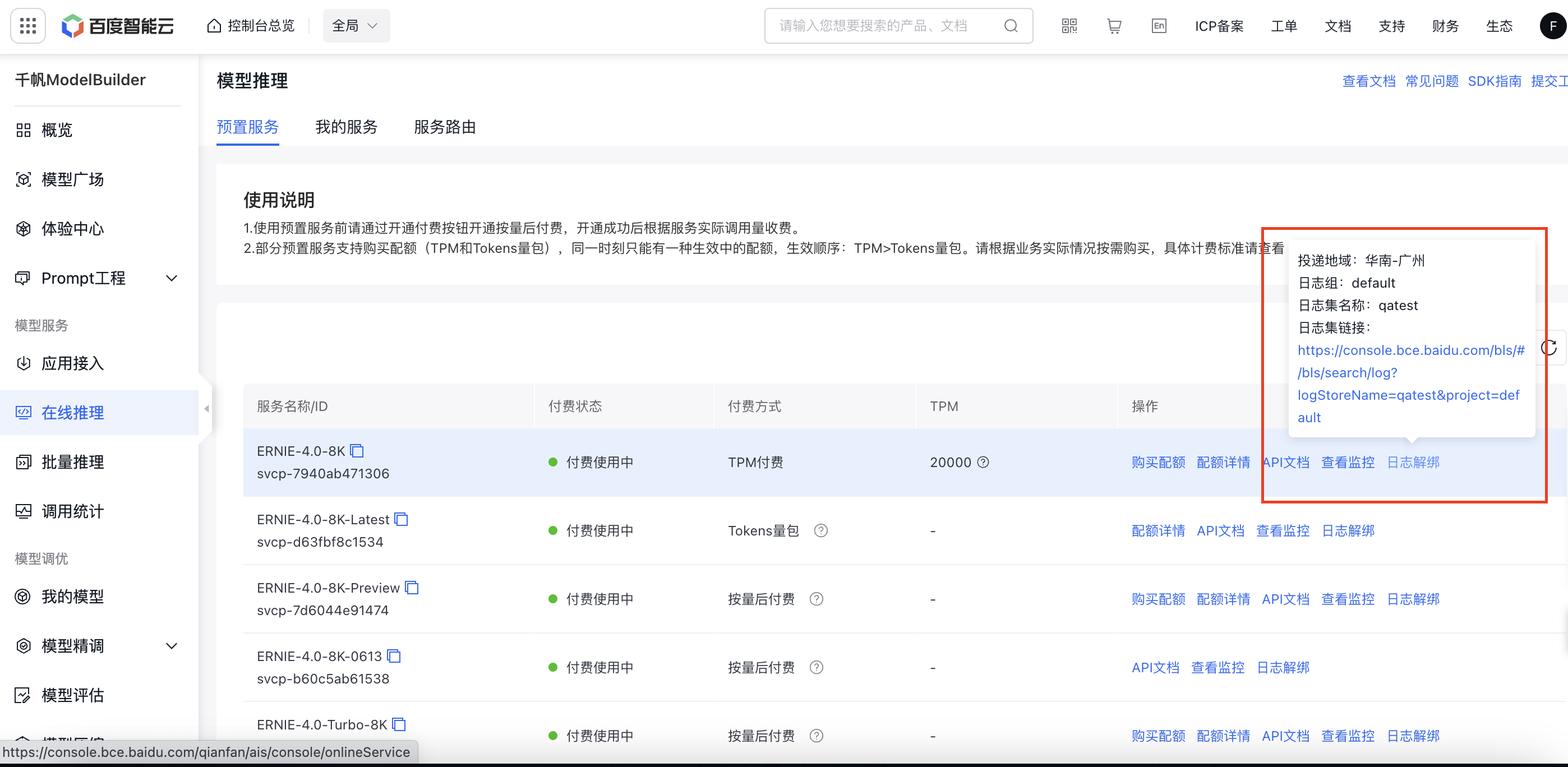Click 日志解绑 for ERNIE-4.0-8K-0613
Viewport: 1568px width, 767px height.
tap(1283, 668)
